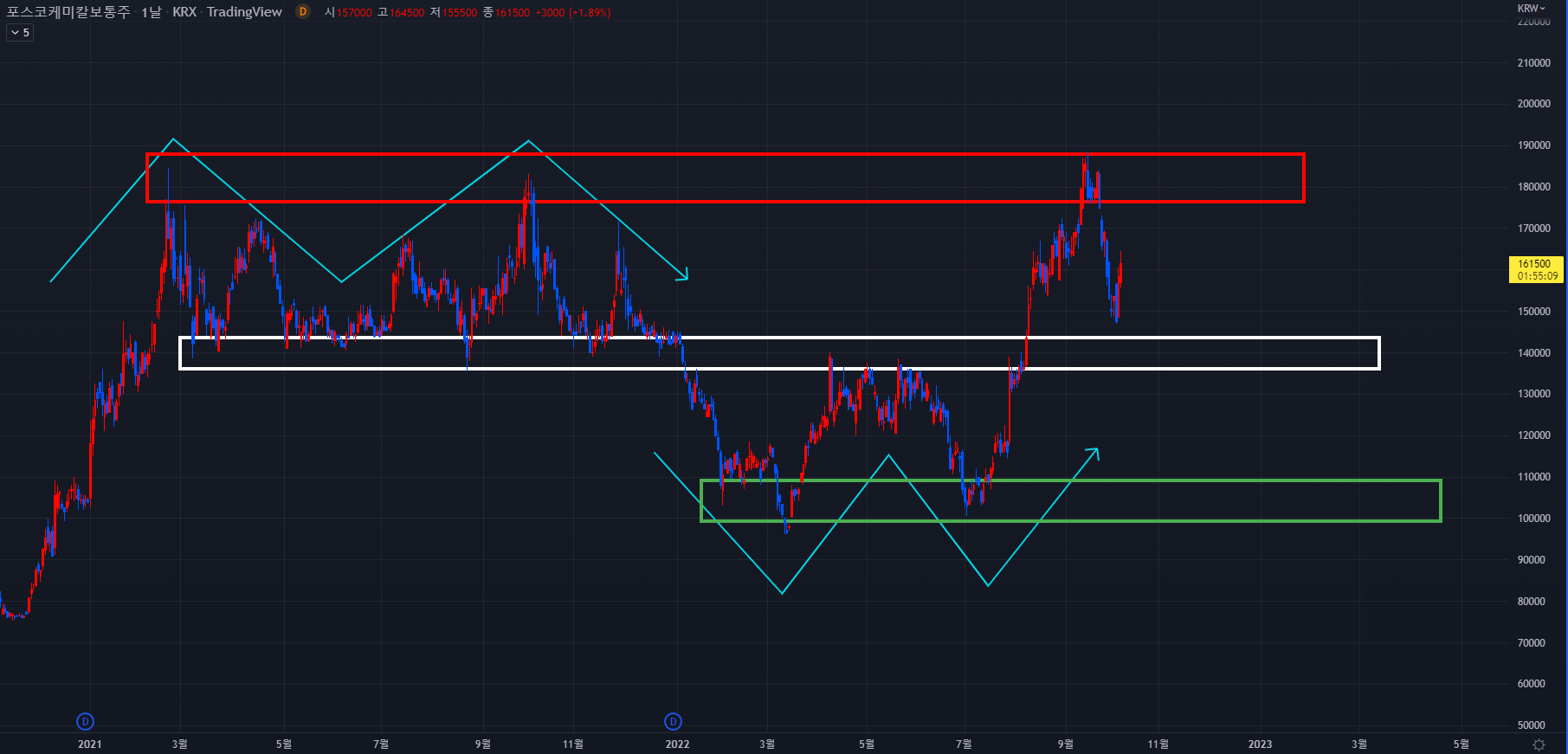This screenshot has height=754, width=1568.
Task: Click the 1날 interval label
Action: [152, 12]
